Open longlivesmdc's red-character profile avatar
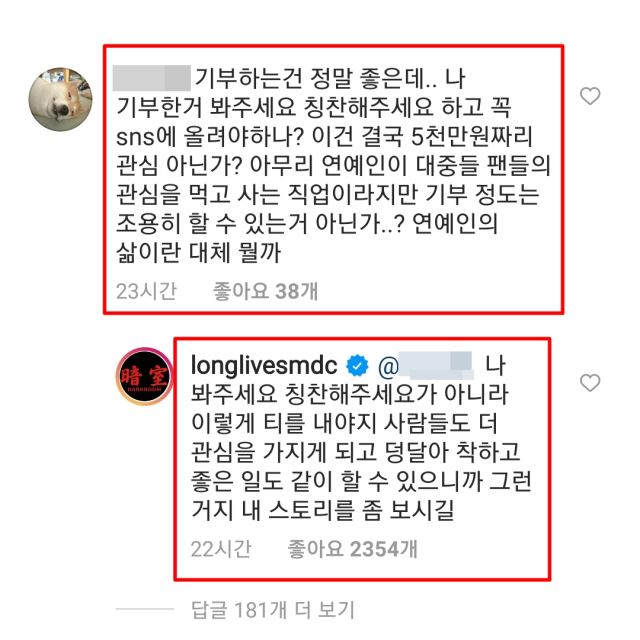 coord(144,376)
